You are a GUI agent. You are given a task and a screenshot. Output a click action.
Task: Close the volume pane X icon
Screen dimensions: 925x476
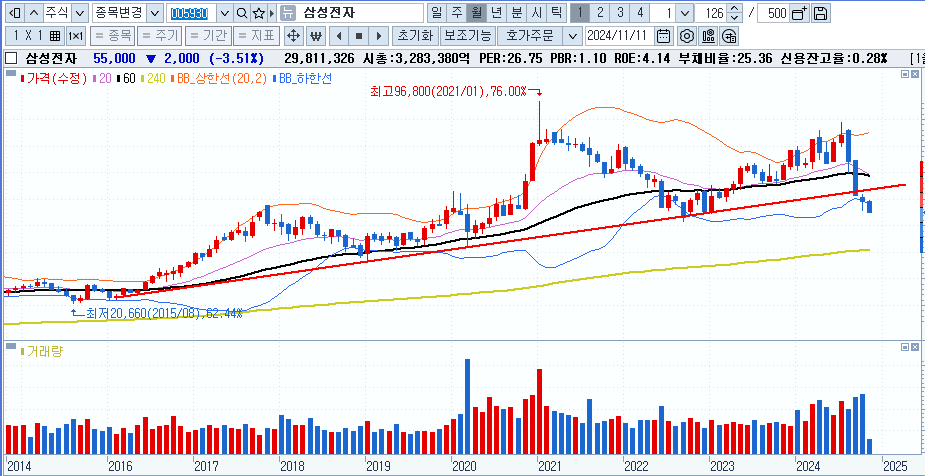pyautogui.click(x=915, y=348)
